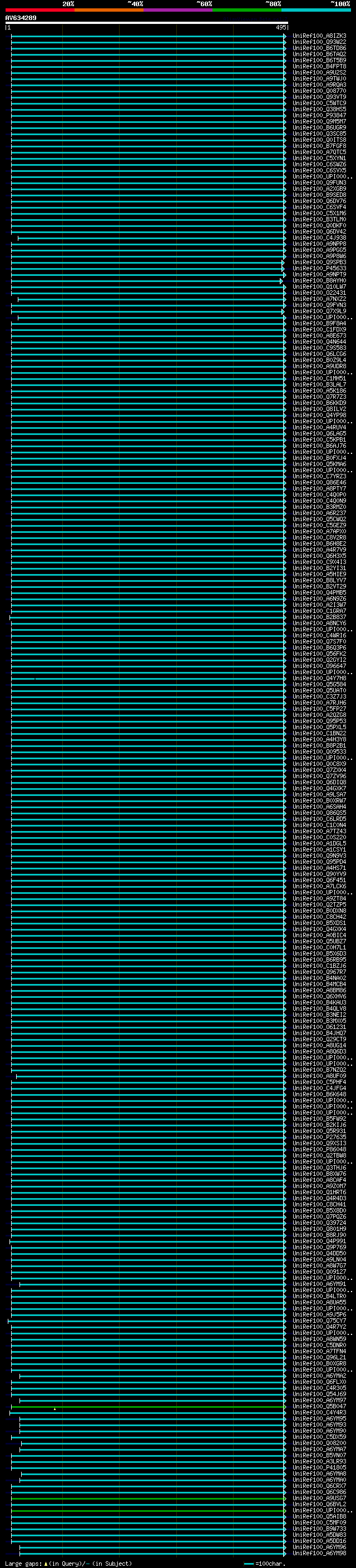Select the AV634289 query name
Image resolution: width=356 pixels, height=1568 pixels.
pyautogui.click(x=21, y=18)
